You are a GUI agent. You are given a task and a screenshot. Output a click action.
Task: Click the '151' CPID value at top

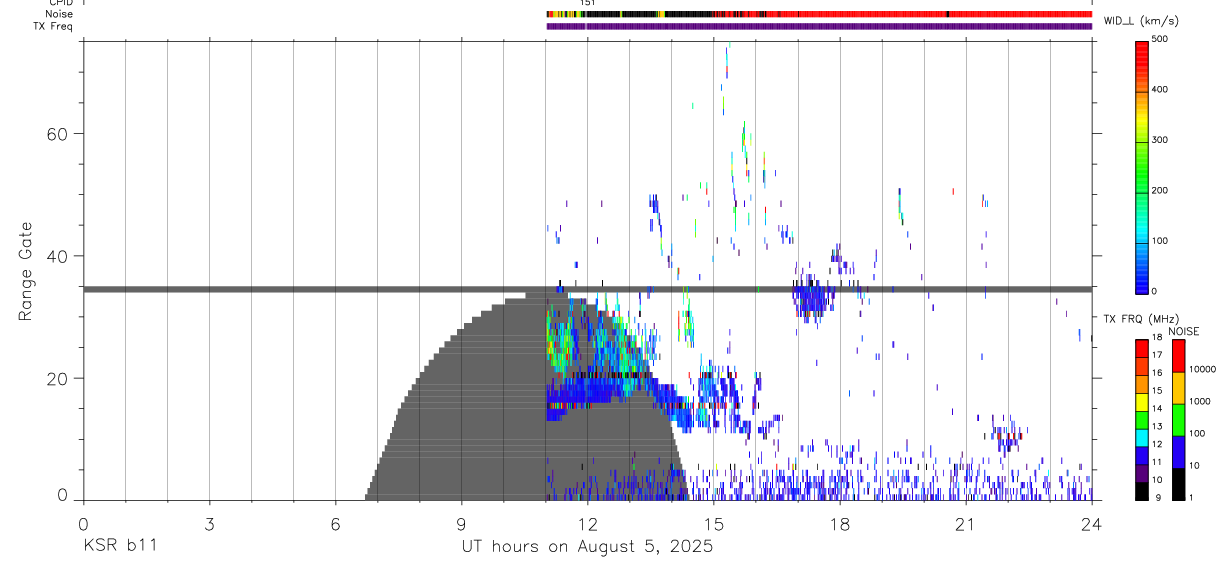[x=588, y=3]
